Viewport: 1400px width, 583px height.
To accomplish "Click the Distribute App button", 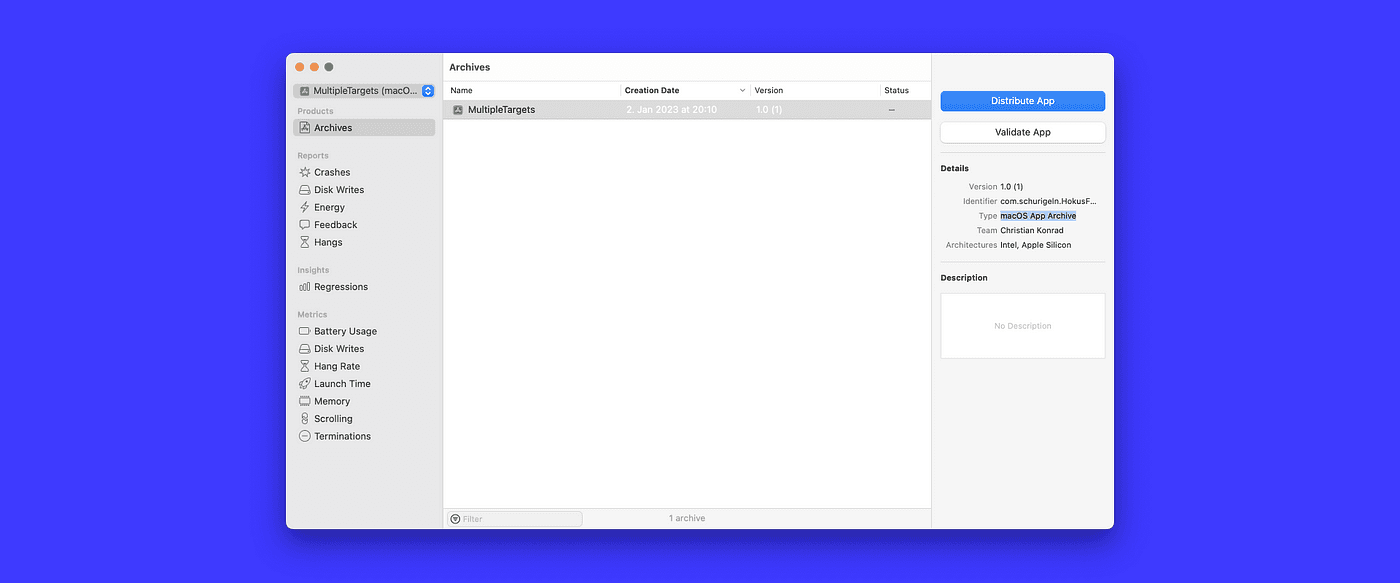I will point(1022,101).
